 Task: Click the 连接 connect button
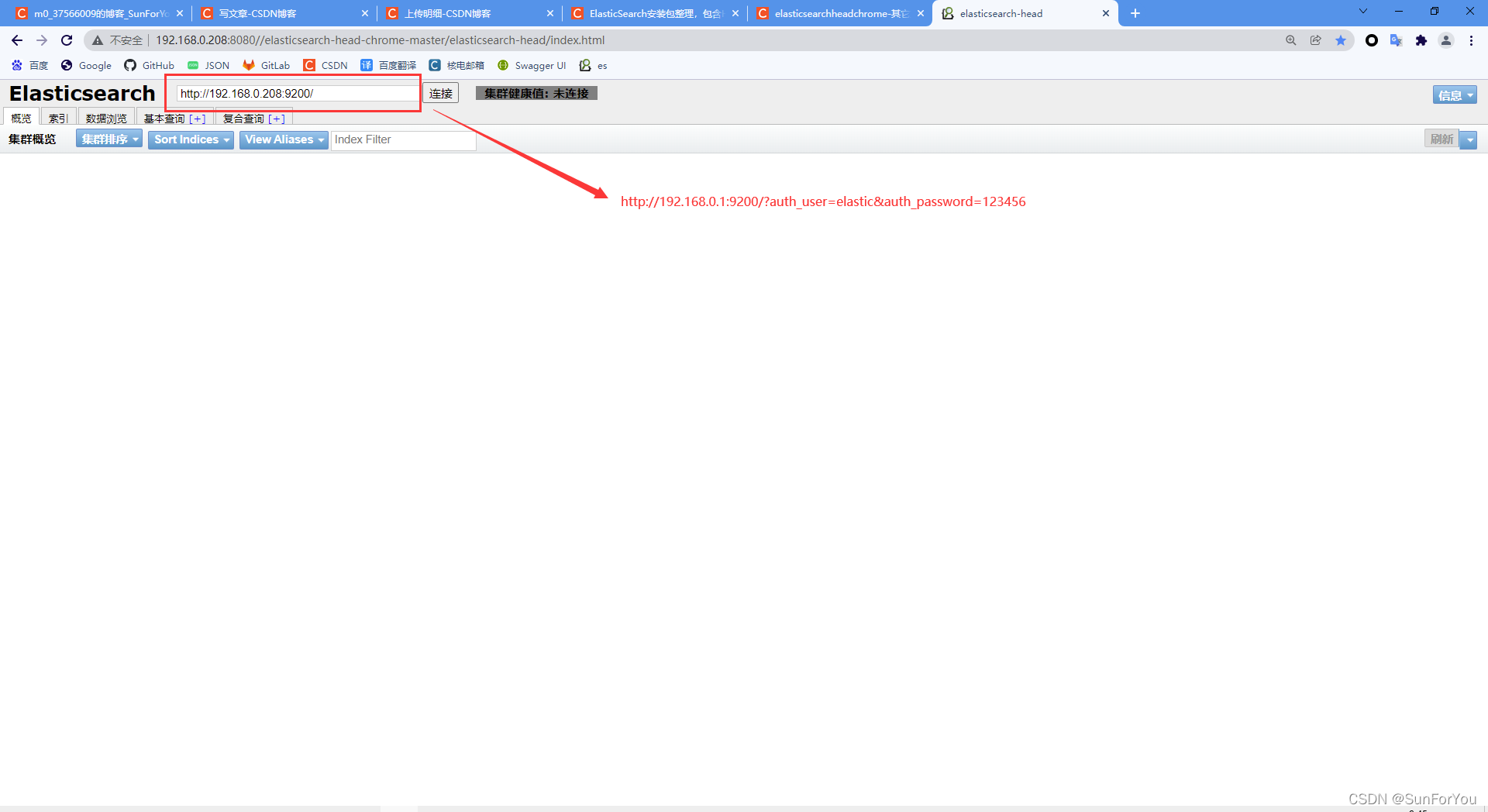441,93
